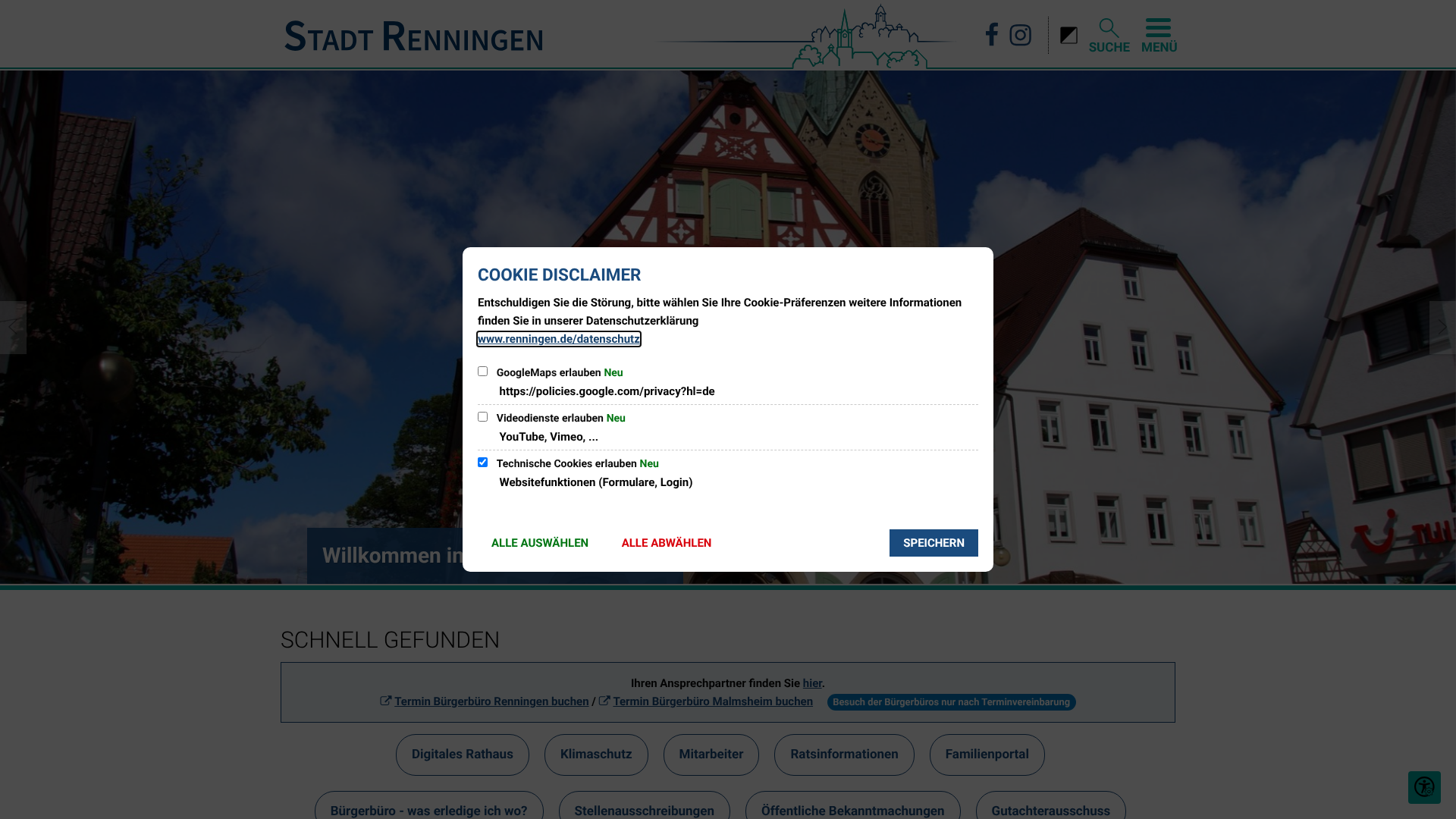
Task: Open the Facebook page icon
Action: pos(991,35)
